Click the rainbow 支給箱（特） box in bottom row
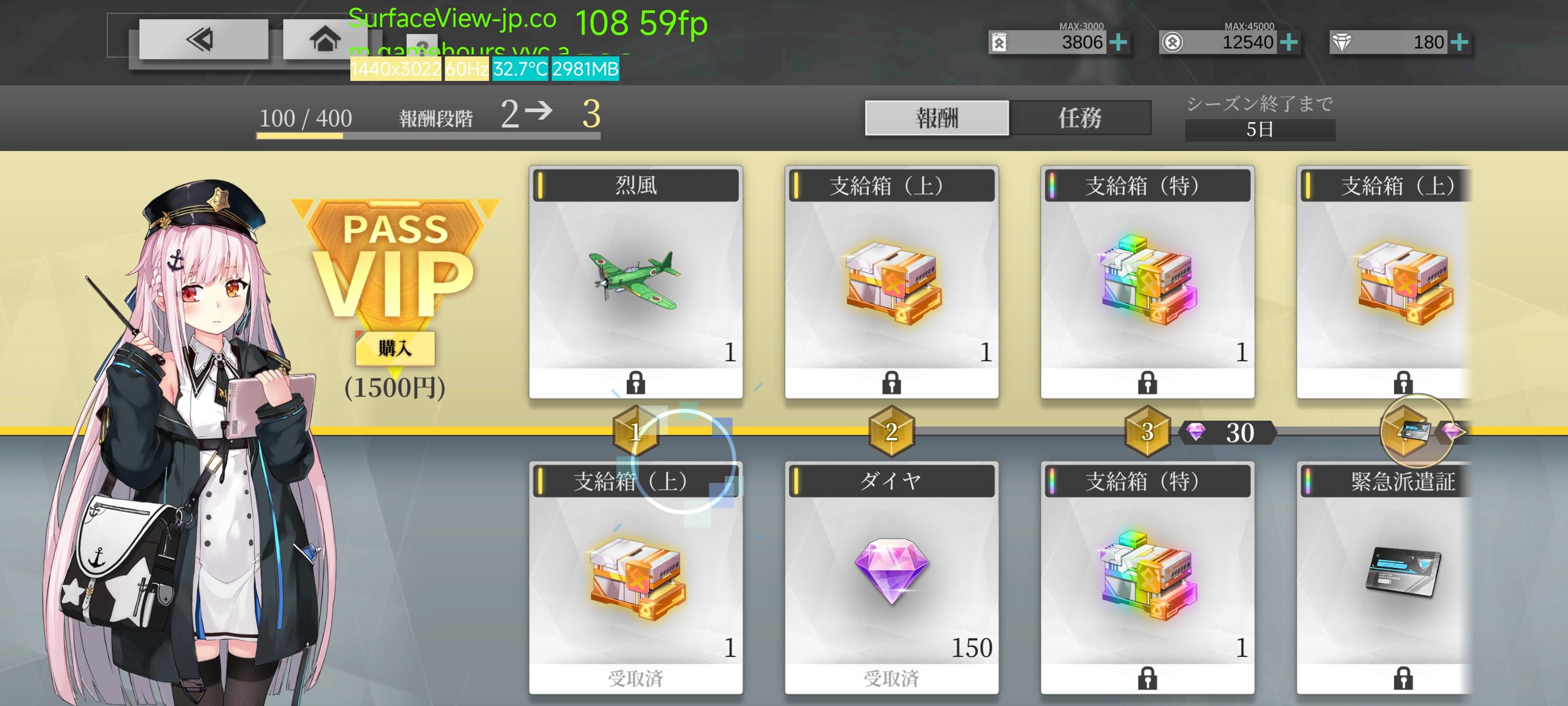The height and width of the screenshot is (706, 1568). point(1148,578)
